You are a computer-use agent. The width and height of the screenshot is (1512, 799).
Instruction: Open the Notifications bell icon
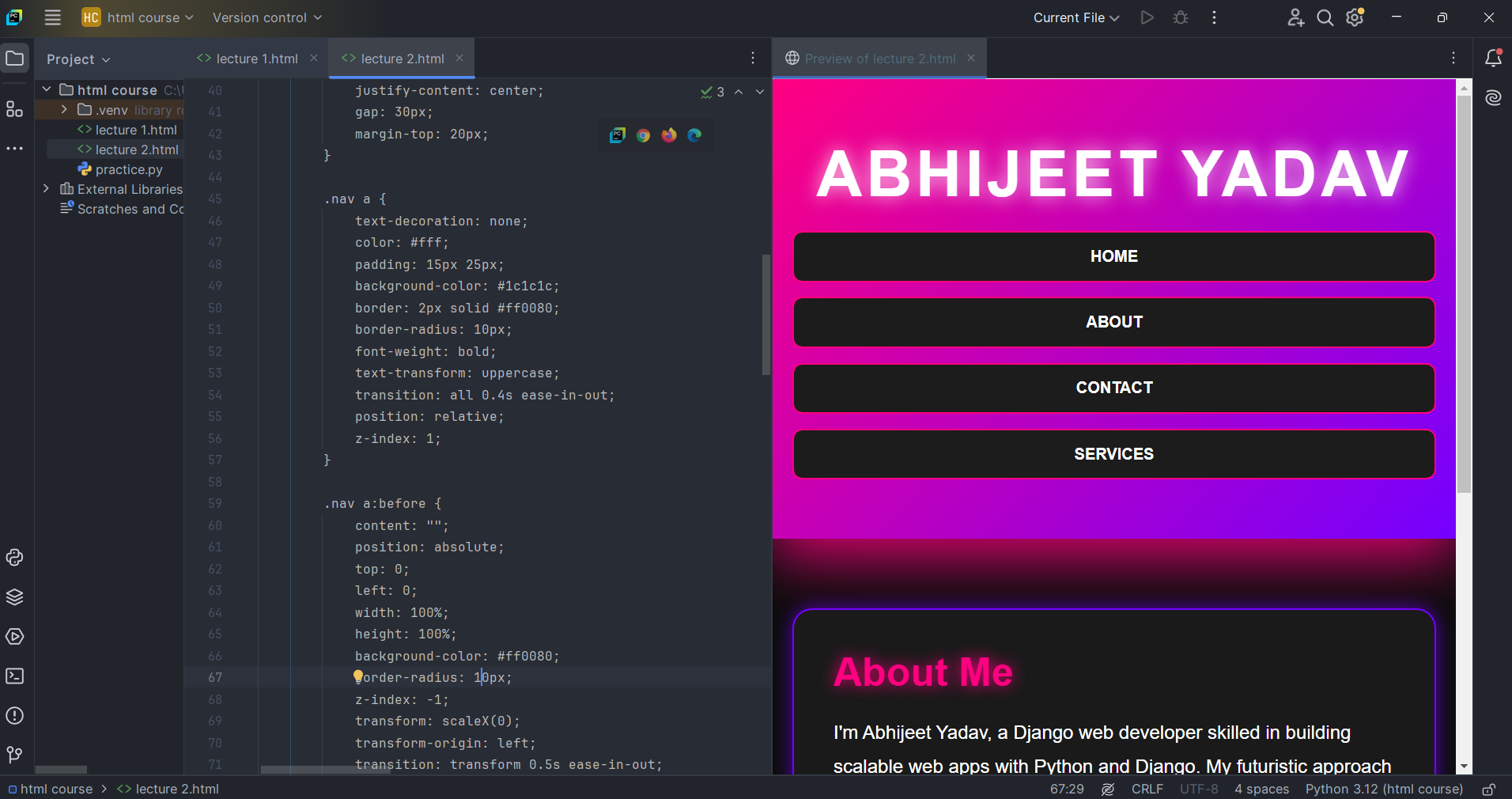[x=1493, y=58]
